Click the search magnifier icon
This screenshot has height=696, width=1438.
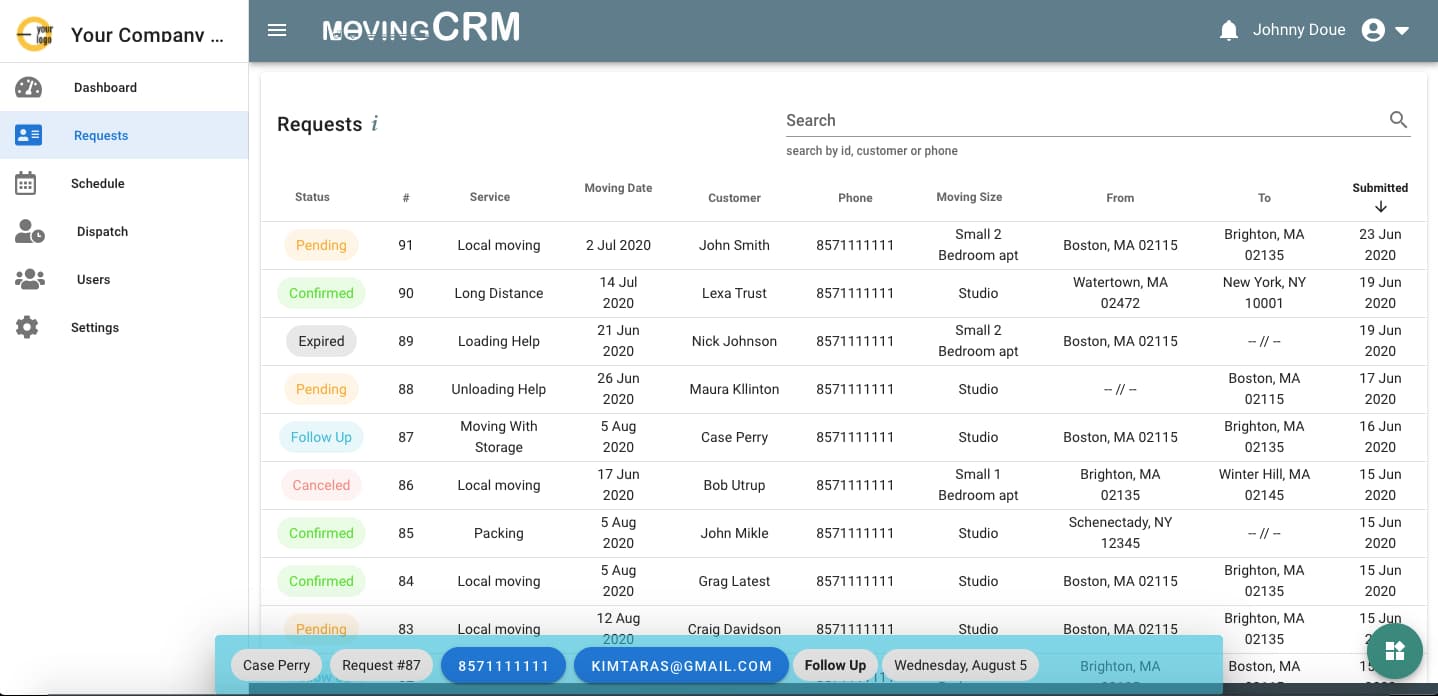click(x=1398, y=120)
